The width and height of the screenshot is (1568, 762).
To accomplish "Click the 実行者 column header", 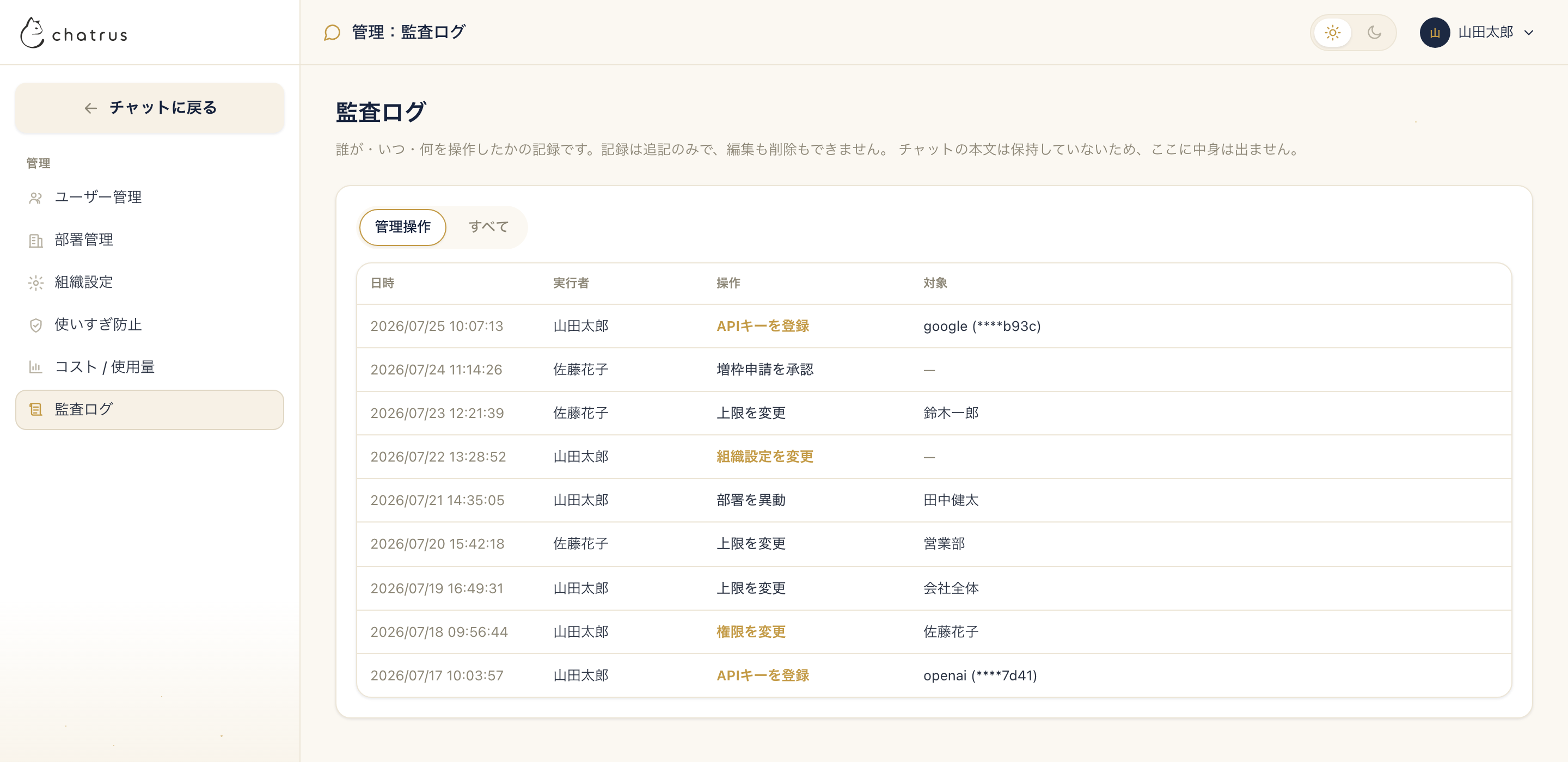I will (x=571, y=283).
